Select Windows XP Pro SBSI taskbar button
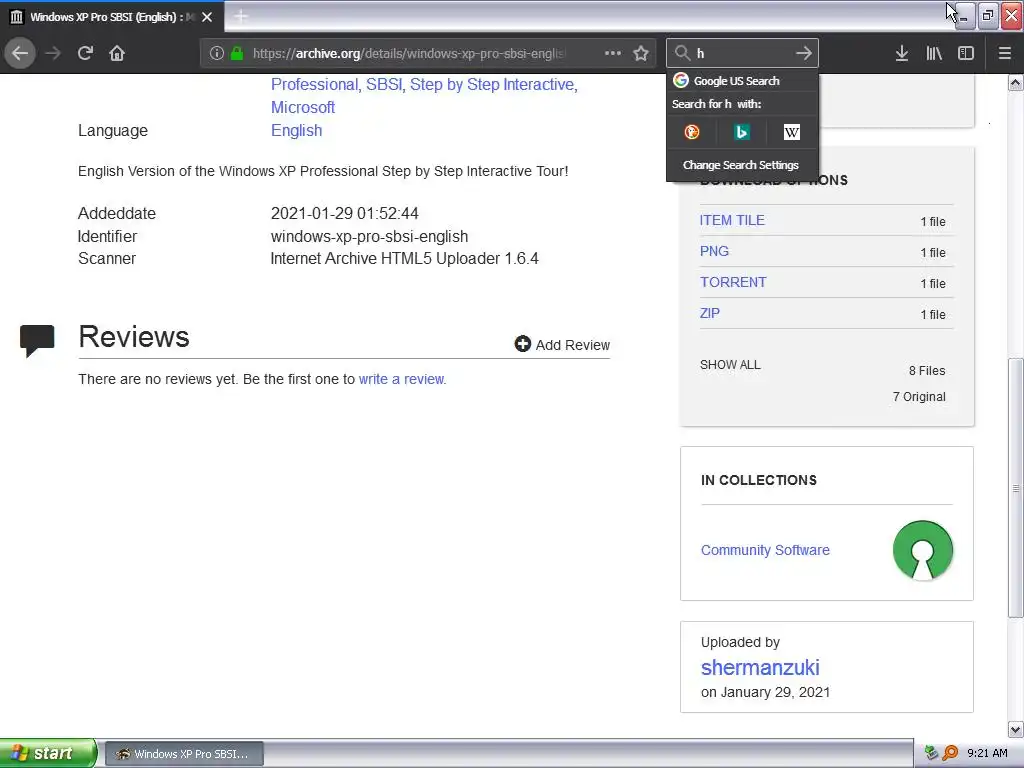1024x768 pixels. 184,754
